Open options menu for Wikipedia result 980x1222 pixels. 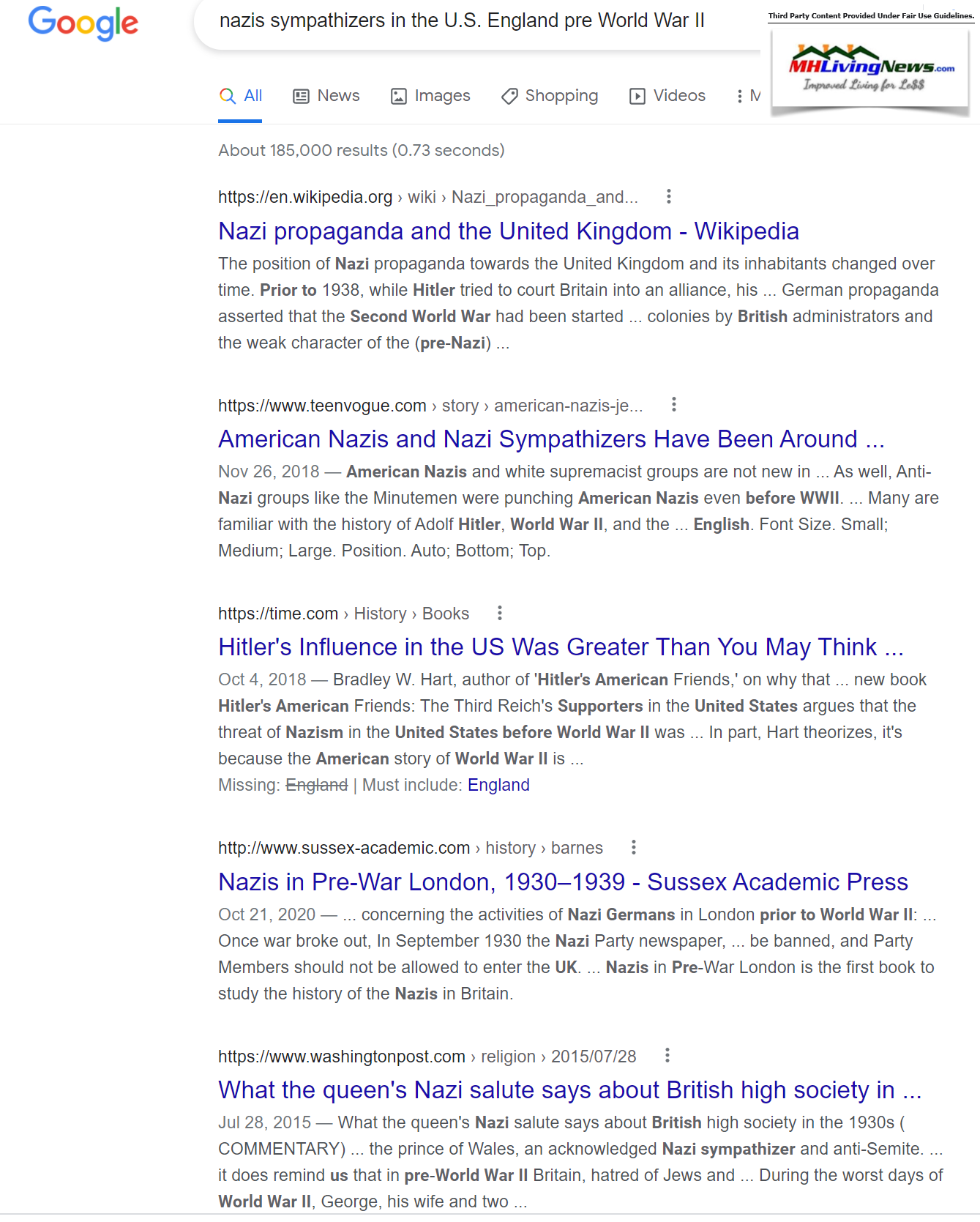click(668, 196)
